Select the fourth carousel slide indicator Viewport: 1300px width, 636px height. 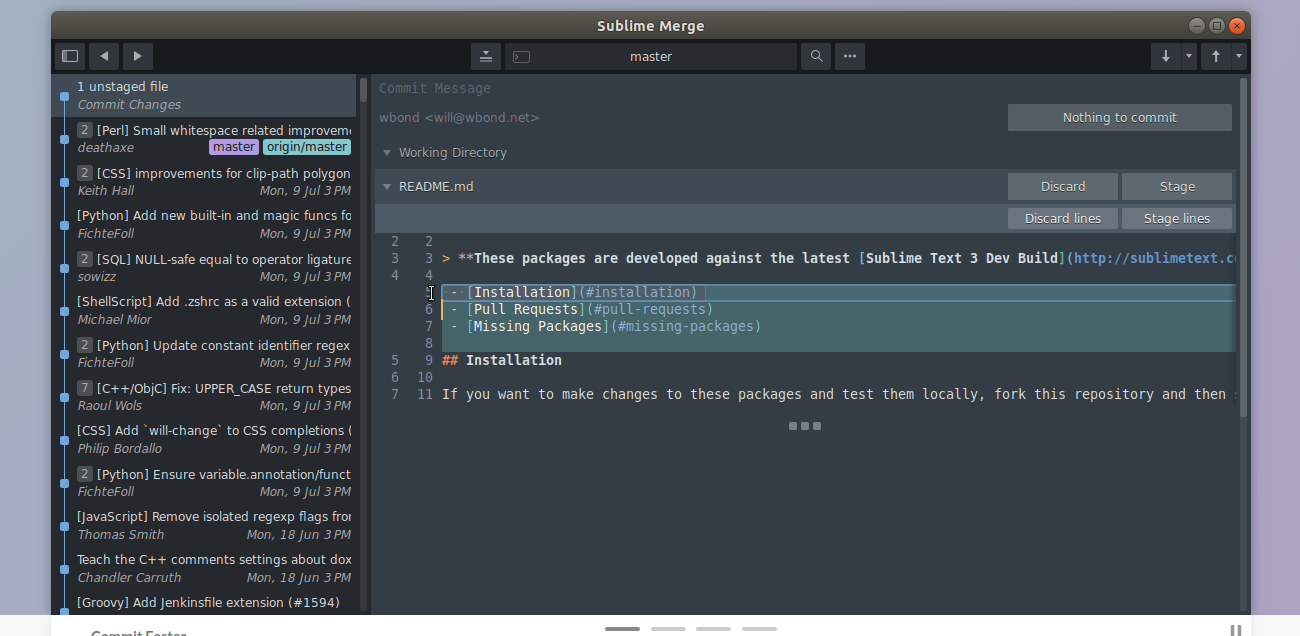pyautogui.click(x=759, y=629)
